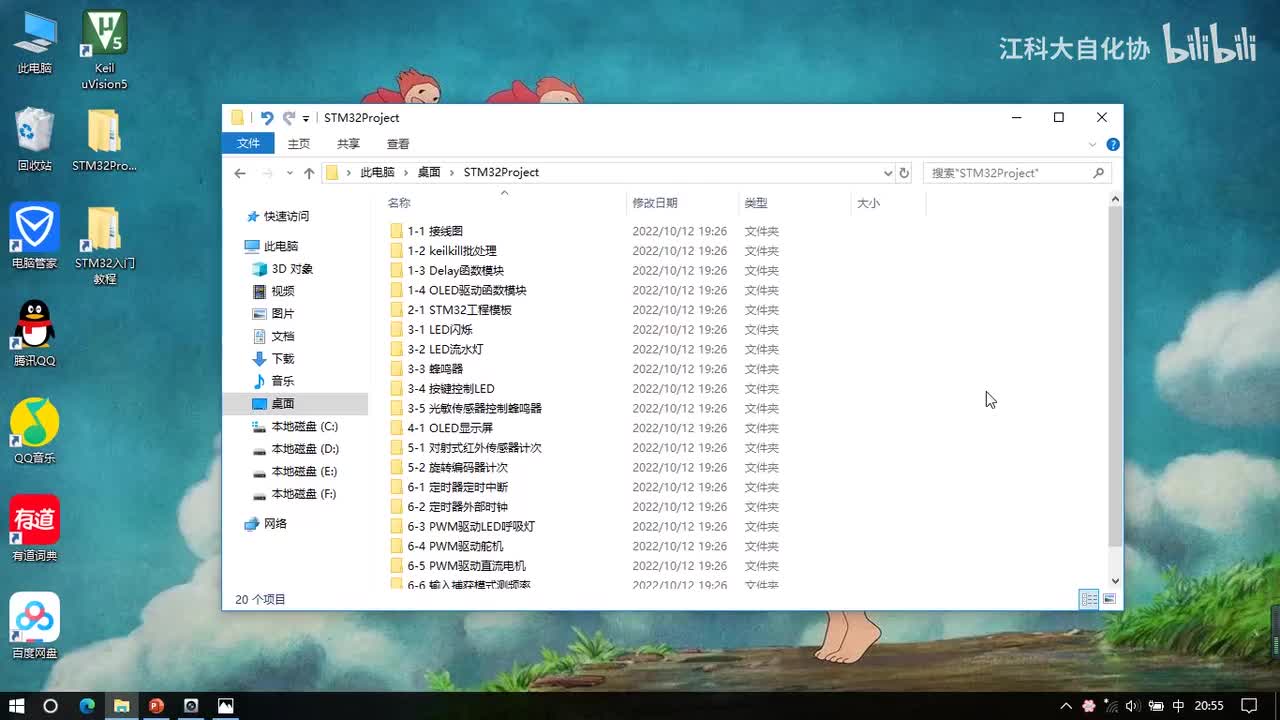Select folder 6-4 PWM驱动舵机
The height and width of the screenshot is (720, 1280).
(455, 546)
